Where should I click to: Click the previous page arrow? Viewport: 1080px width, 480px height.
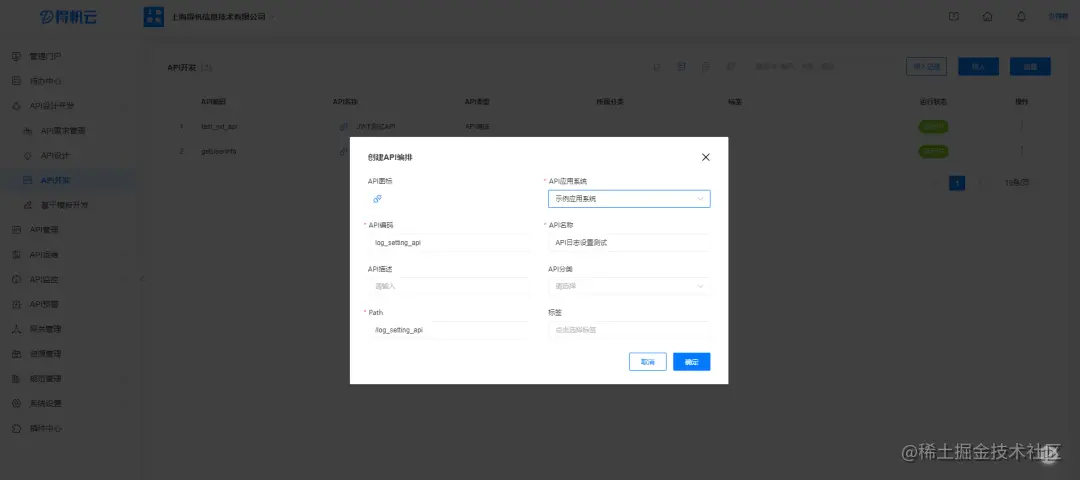pos(934,183)
